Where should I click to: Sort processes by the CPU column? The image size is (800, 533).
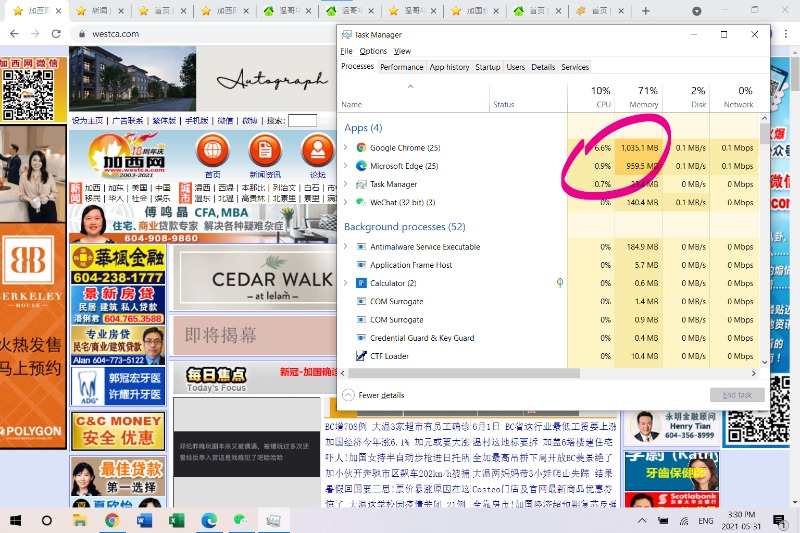(x=591, y=97)
